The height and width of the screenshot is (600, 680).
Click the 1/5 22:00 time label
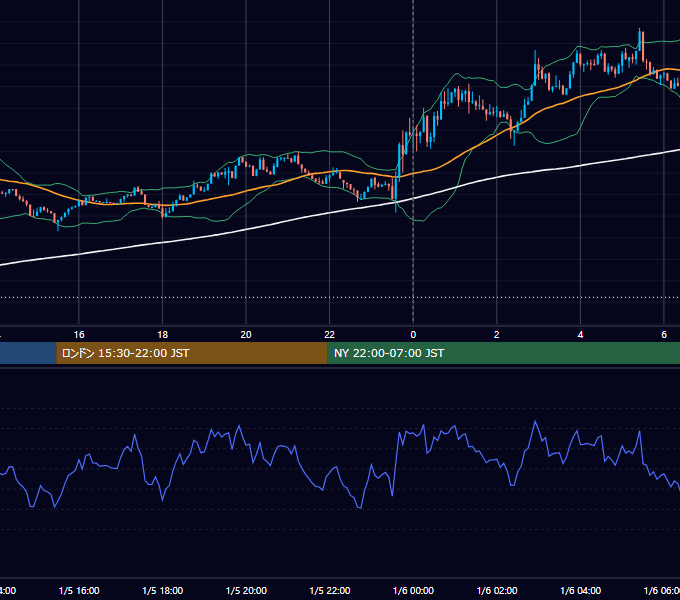pyautogui.click(x=330, y=590)
